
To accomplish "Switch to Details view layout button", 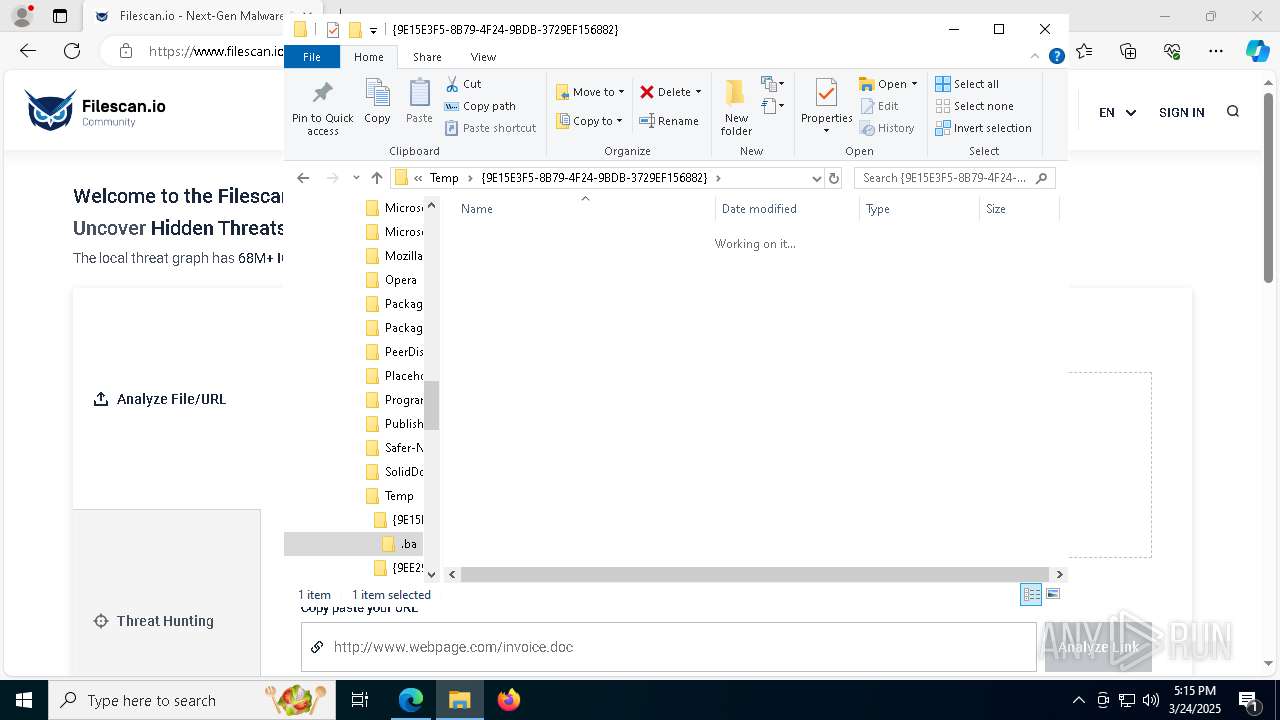I will [x=1031, y=594].
